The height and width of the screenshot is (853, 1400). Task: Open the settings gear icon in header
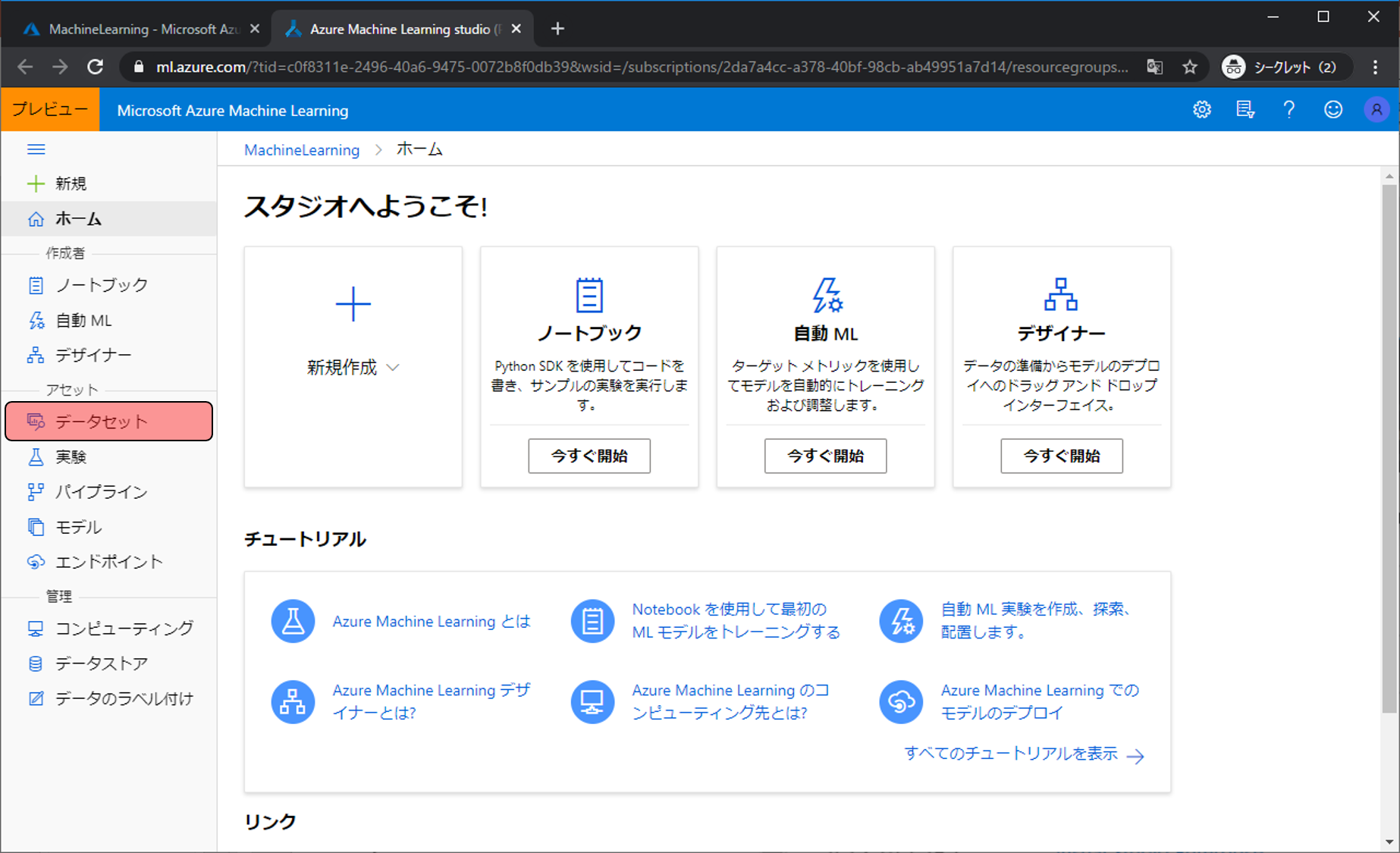pos(1201,110)
